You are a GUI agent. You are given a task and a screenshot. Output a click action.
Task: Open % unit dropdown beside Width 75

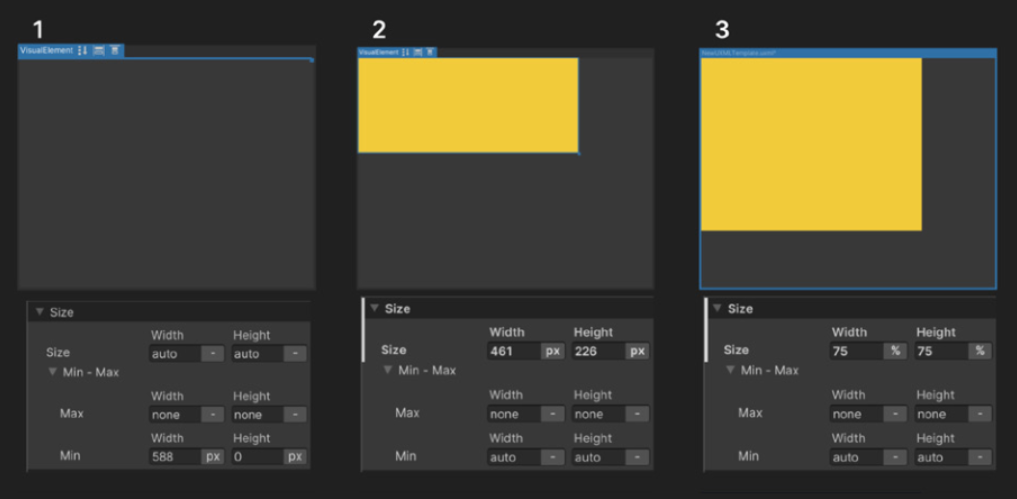point(895,351)
